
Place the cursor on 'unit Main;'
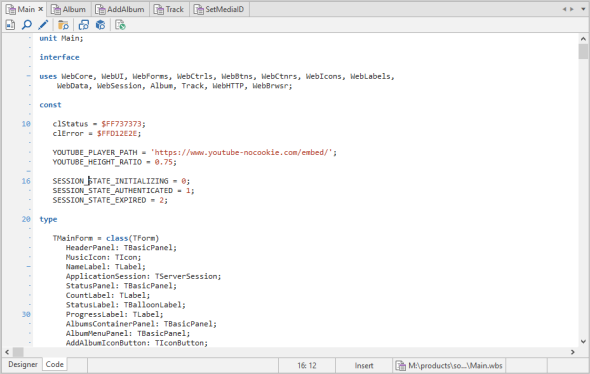click(61, 38)
